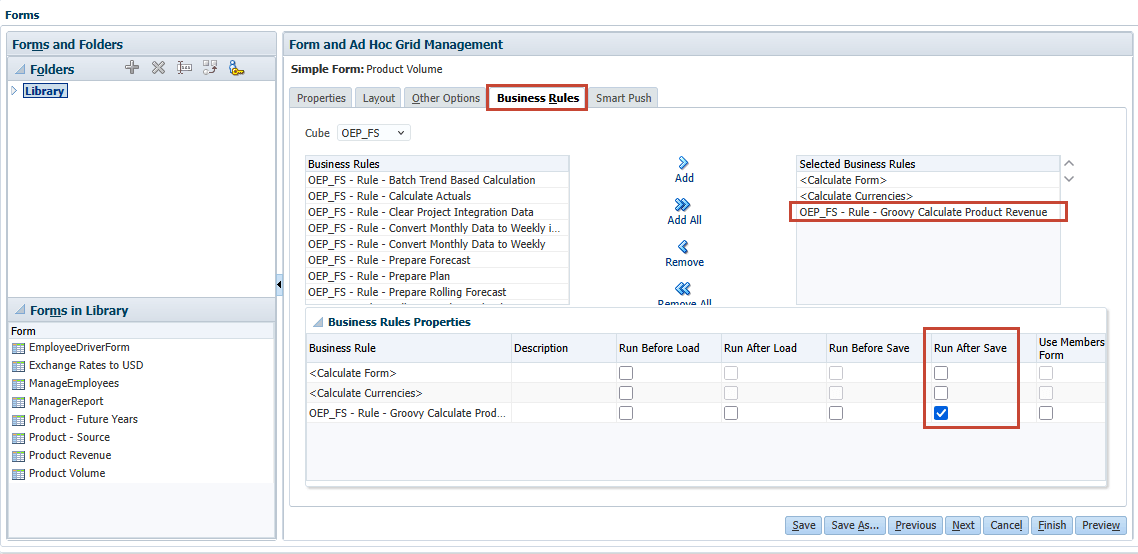The image size is (1138, 554).
Task: Click the ManageEmployees form icon
Action: pyautogui.click(x=19, y=383)
